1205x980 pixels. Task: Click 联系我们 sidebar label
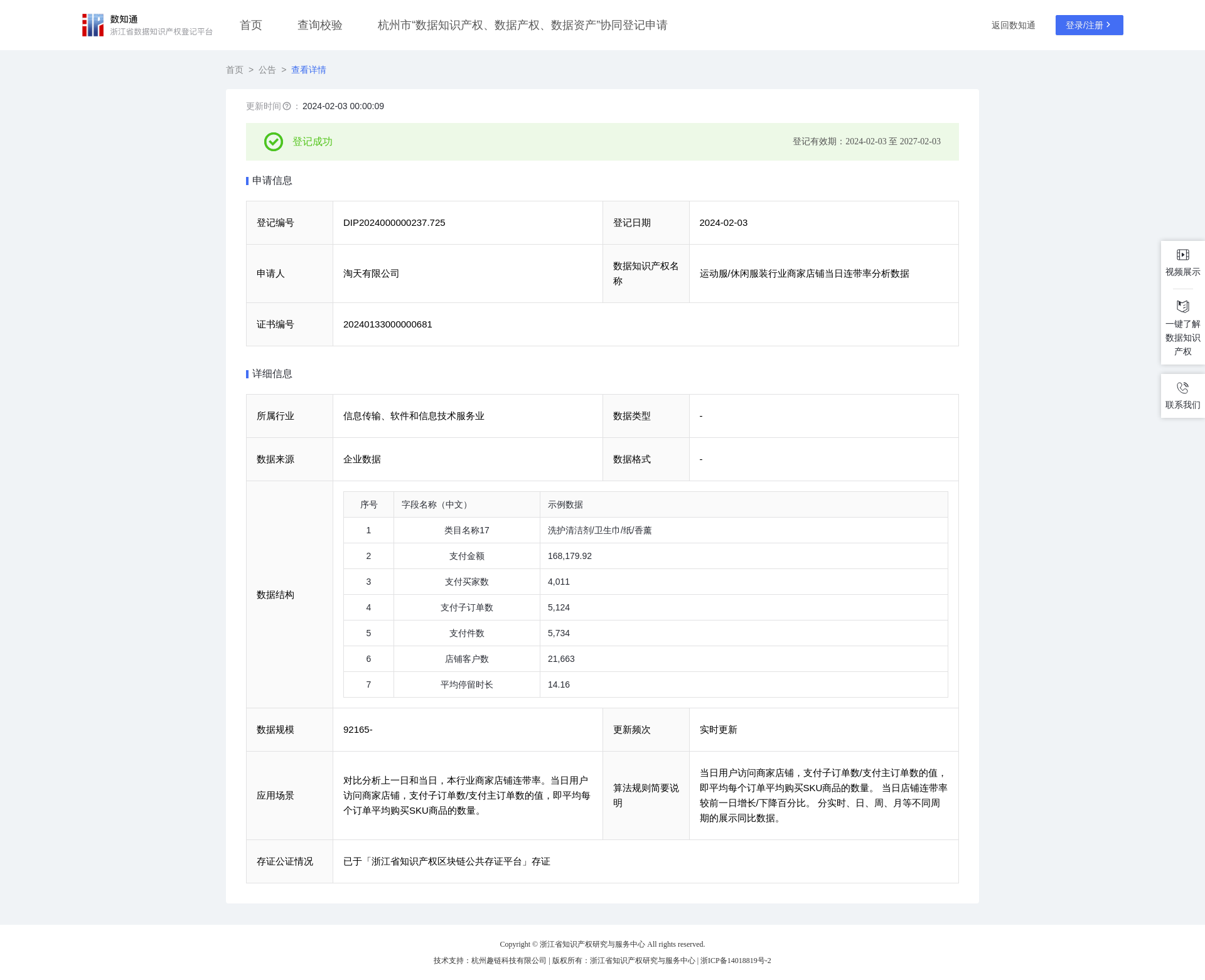[1182, 405]
